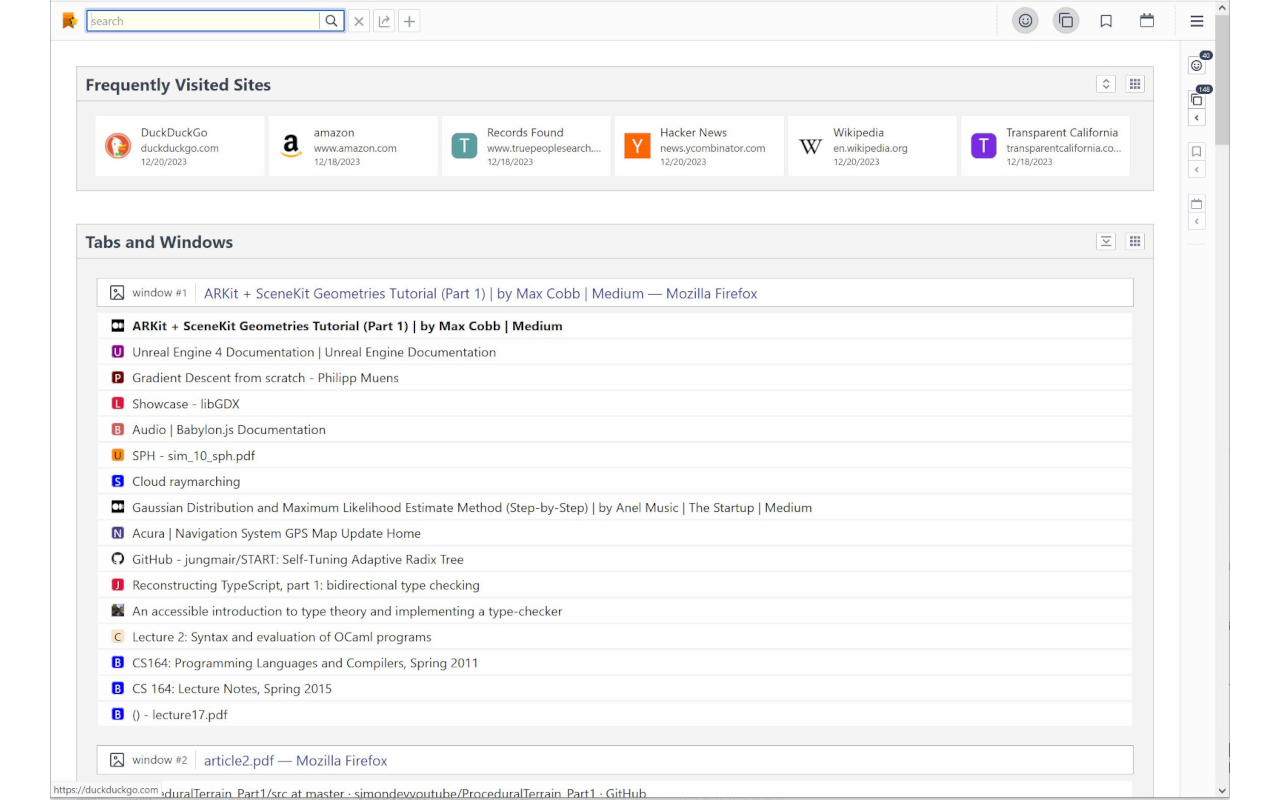Click the share/export icon beside search
The width and height of the screenshot is (1280, 800).
coord(384,21)
